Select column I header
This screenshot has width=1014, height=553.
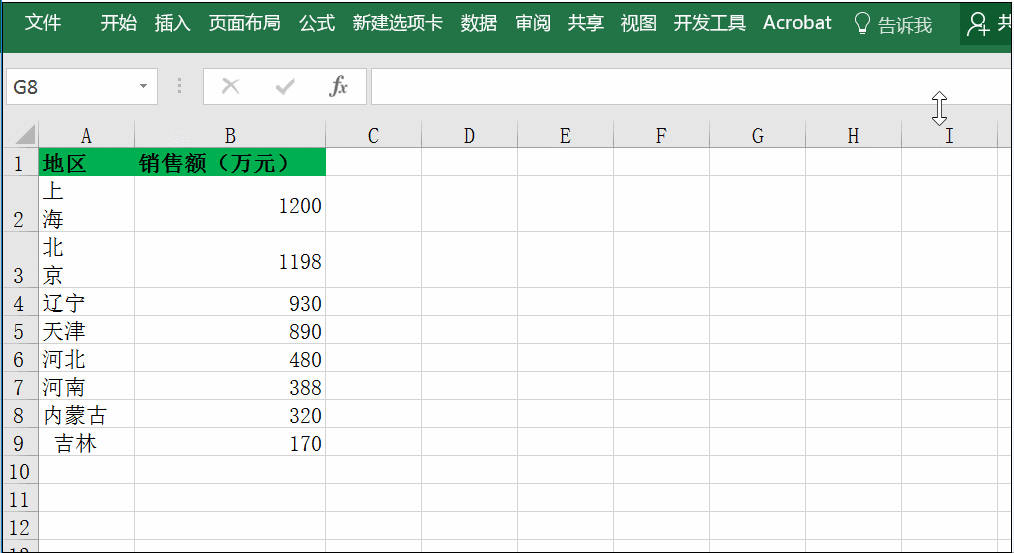click(x=949, y=136)
